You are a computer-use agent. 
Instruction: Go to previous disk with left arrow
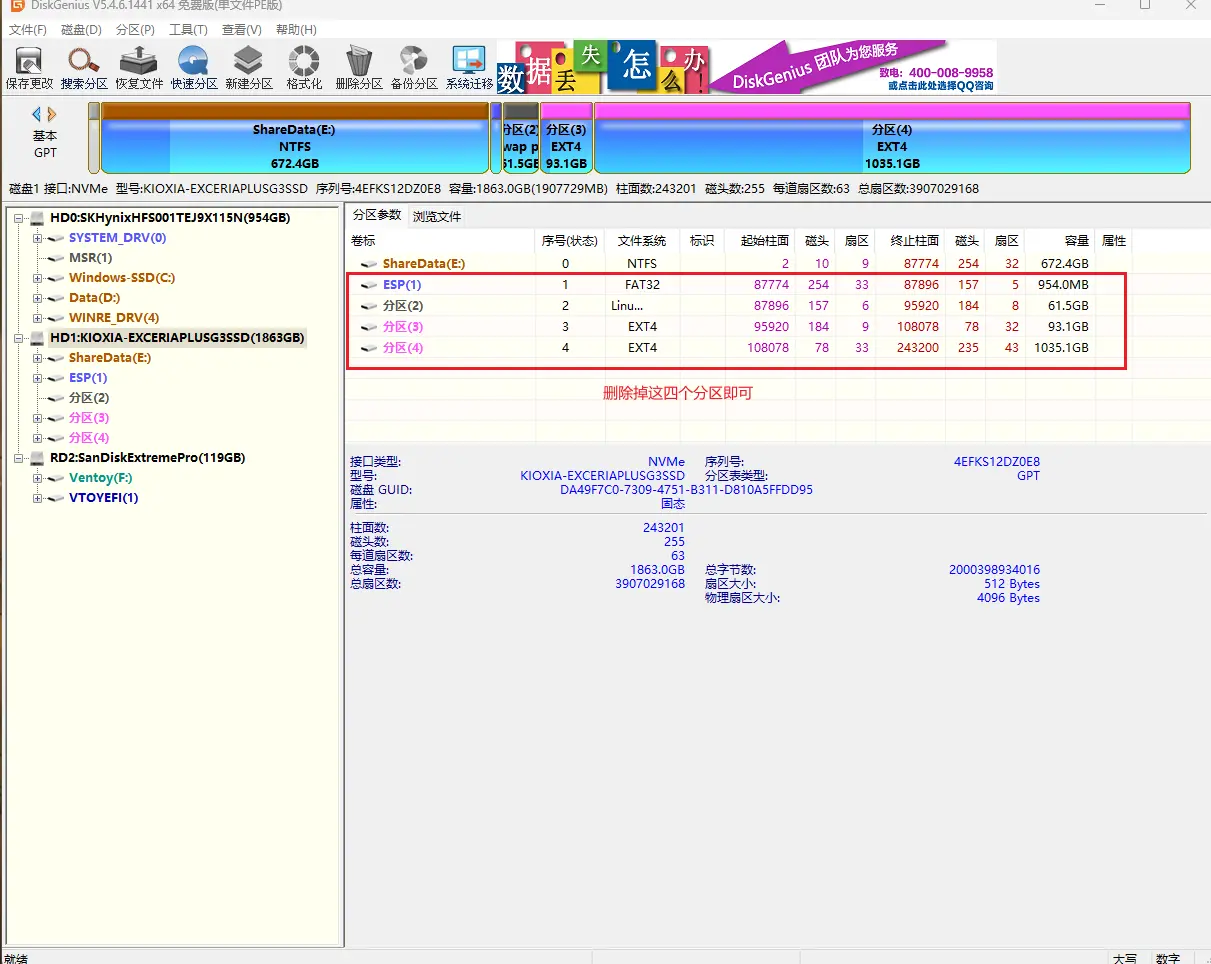point(37,115)
